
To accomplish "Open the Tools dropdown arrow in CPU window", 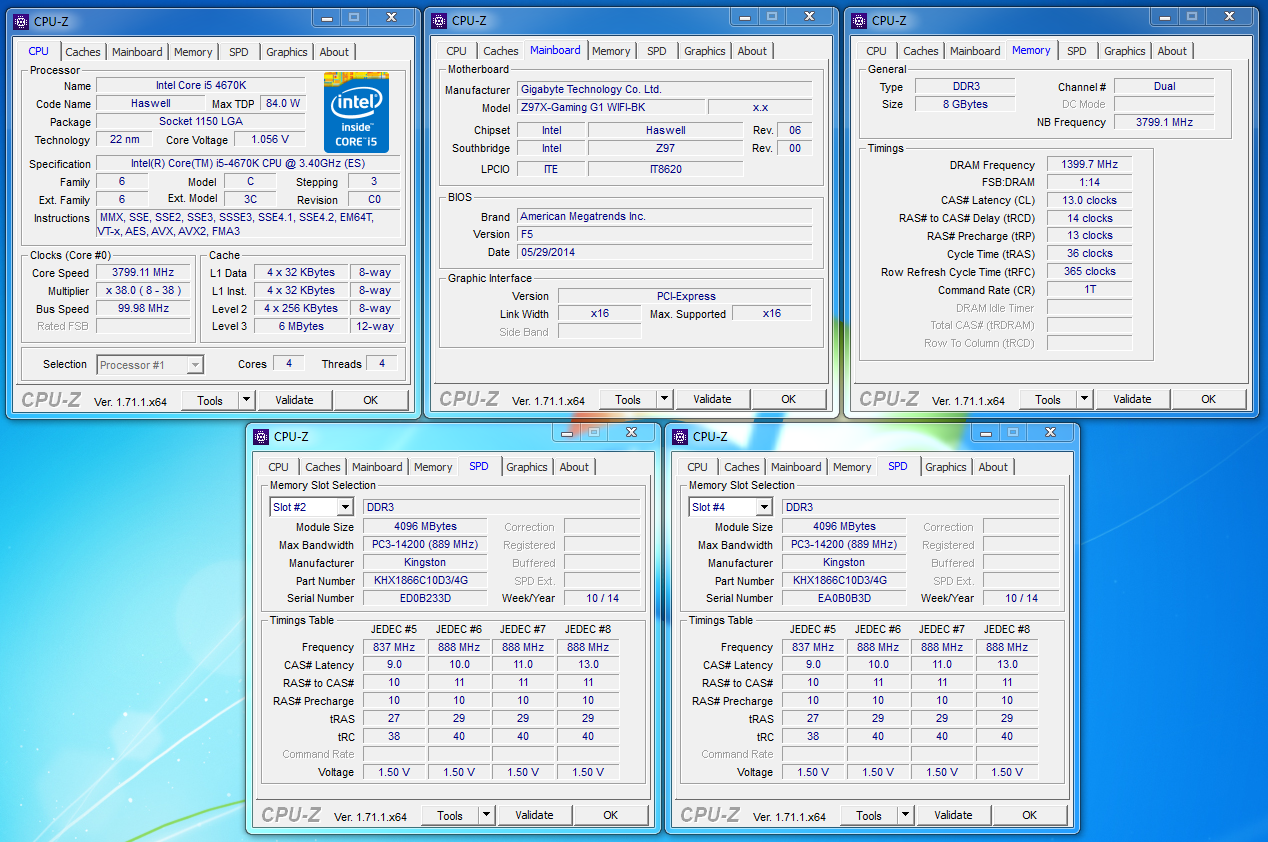I will point(247,400).
